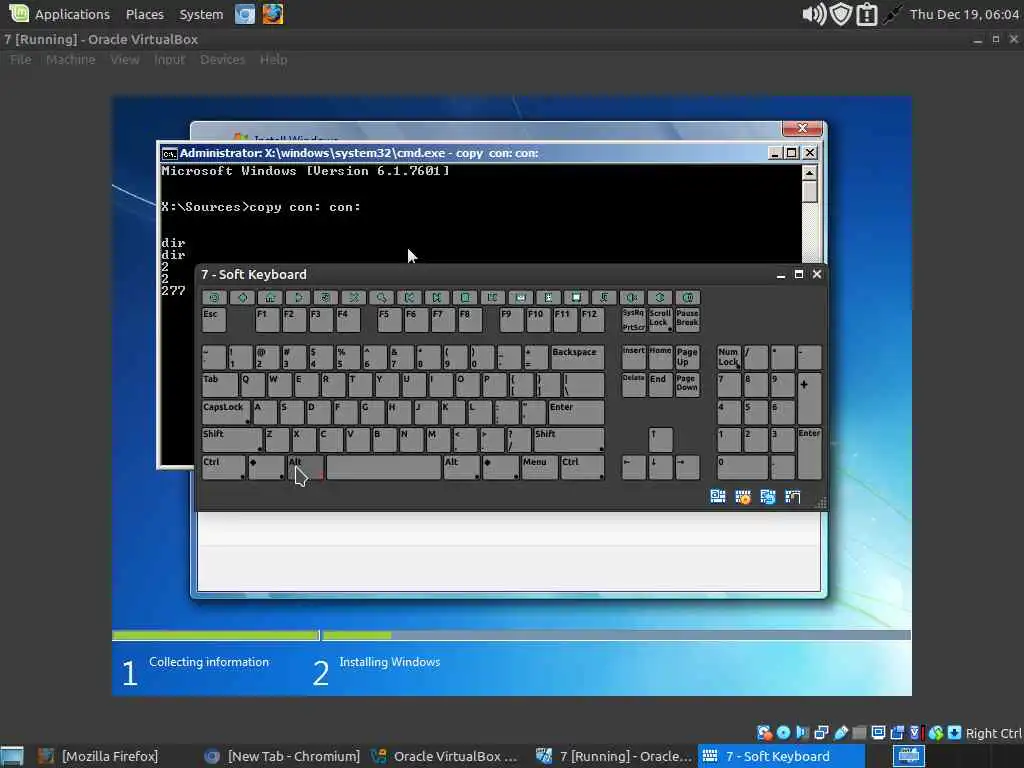Click the space bar key
1024x768 pixels.
(x=383, y=468)
